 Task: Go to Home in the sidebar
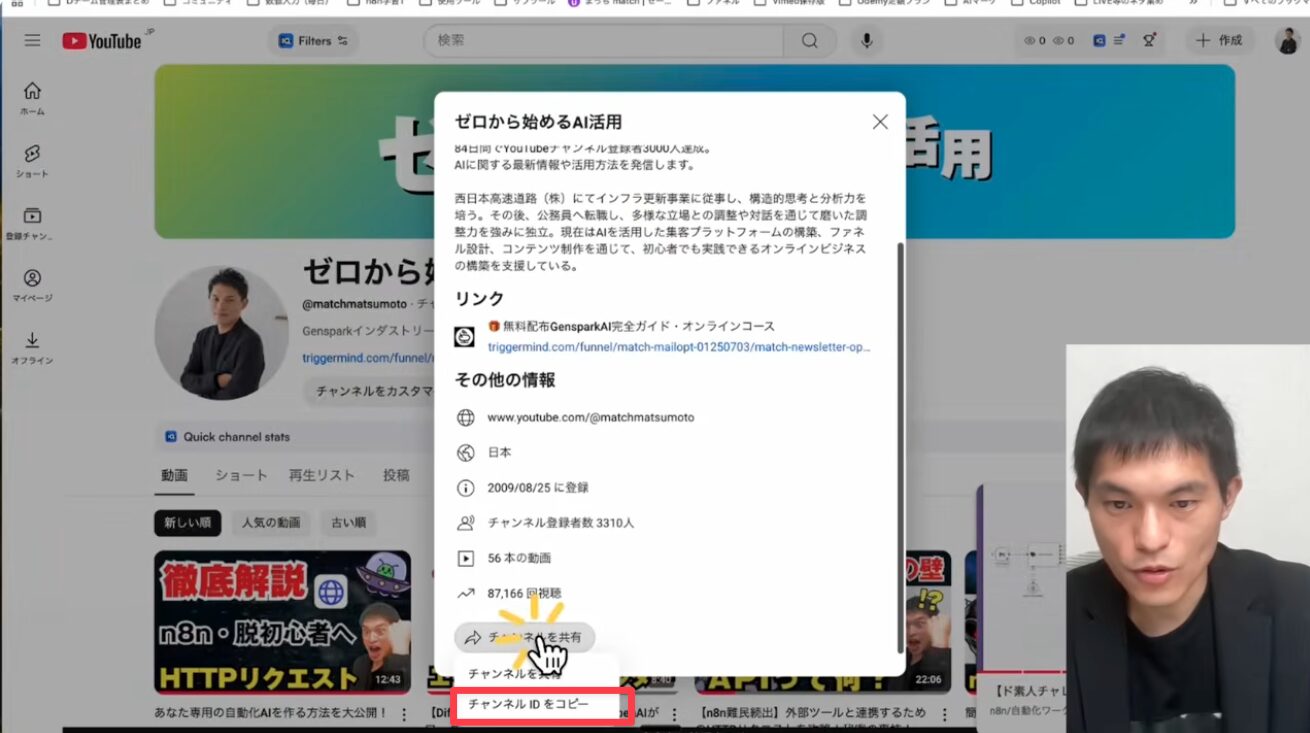[32, 98]
